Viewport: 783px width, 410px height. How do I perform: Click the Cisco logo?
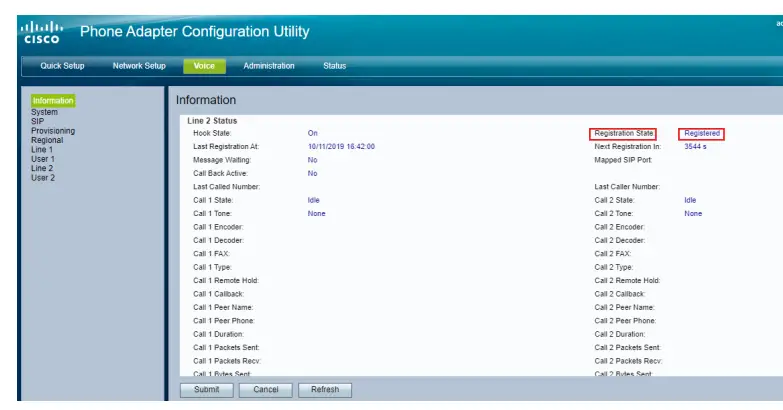point(42,32)
